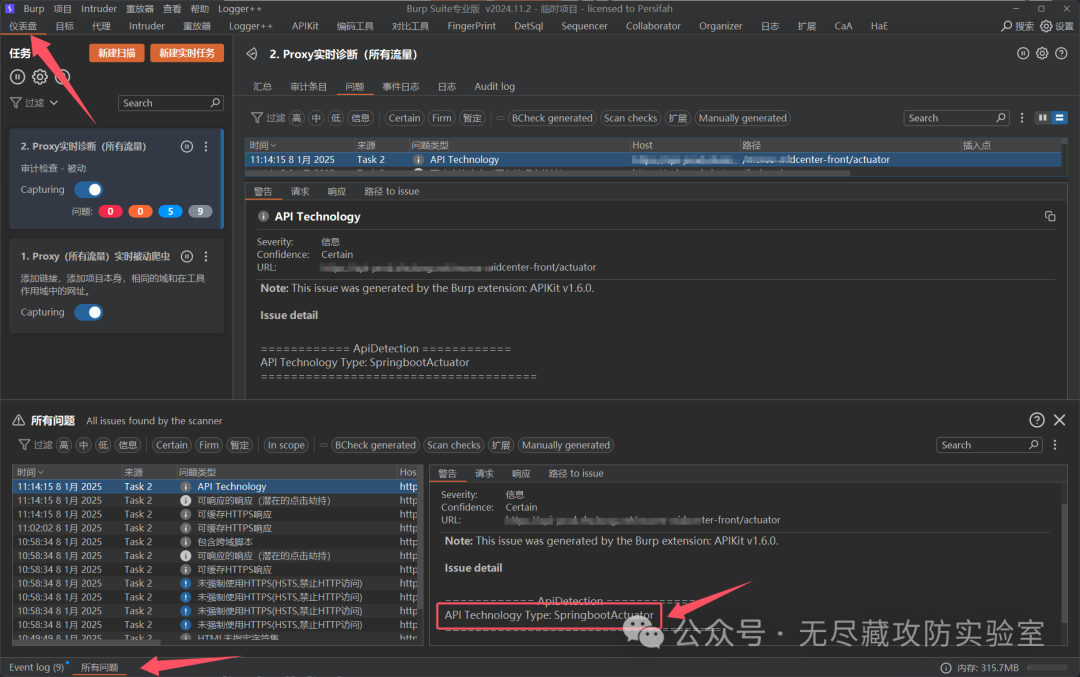Select the 审计条目 sub-tab

pos(309,87)
